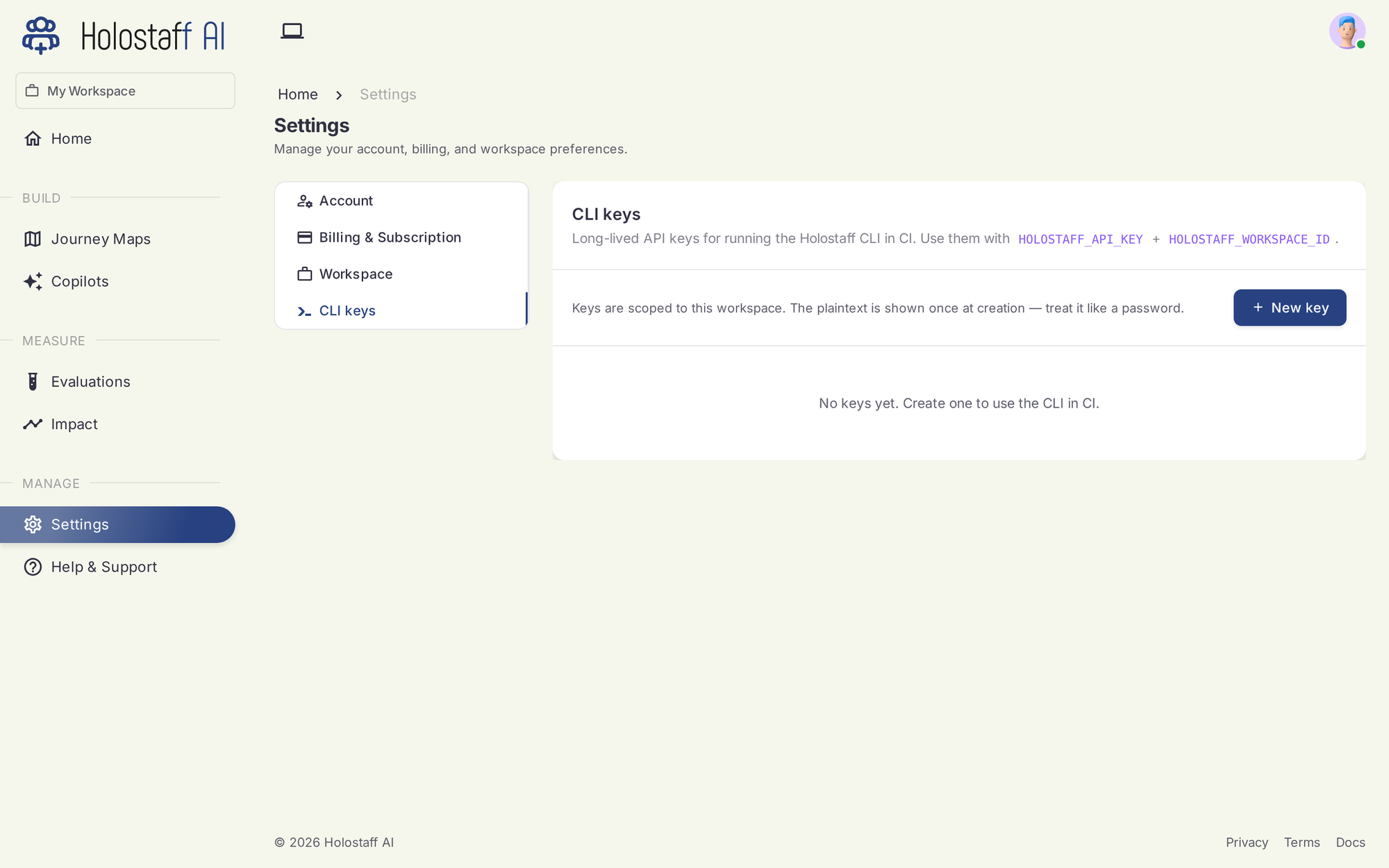Select Settings in the sidebar
The image size is (1389, 868).
pyautogui.click(x=117, y=524)
